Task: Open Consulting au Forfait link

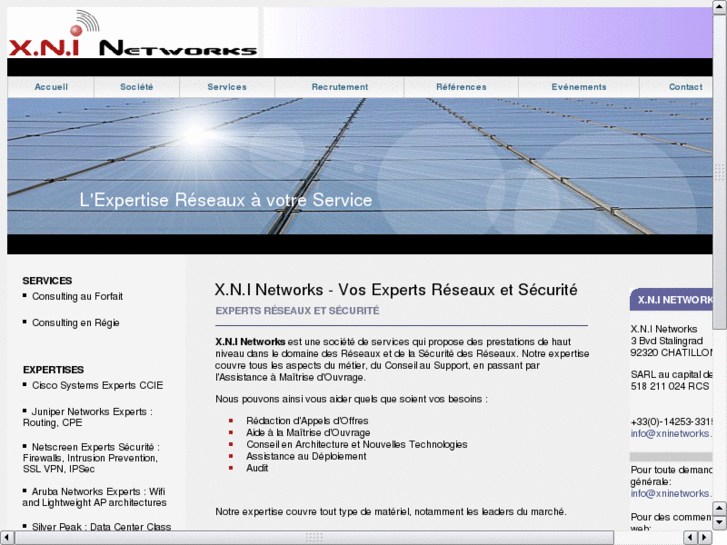Action: tap(77, 297)
